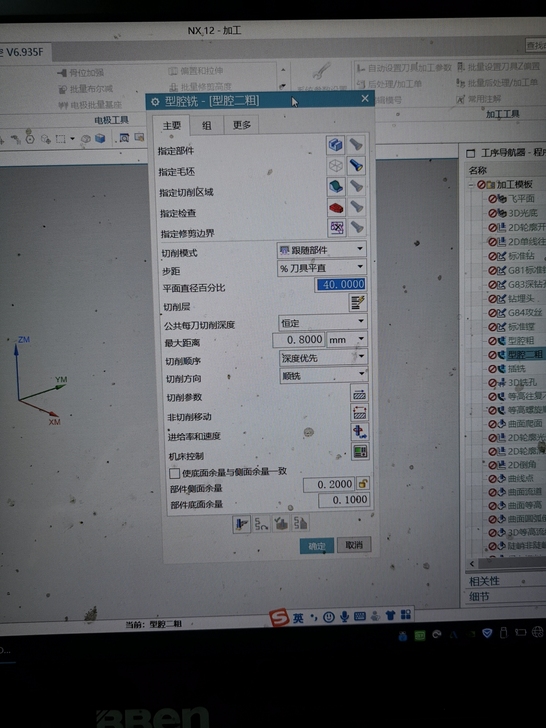Open the 机床控制 machine control settings
Image resolution: width=546 pixels, height=728 pixels.
click(x=361, y=451)
